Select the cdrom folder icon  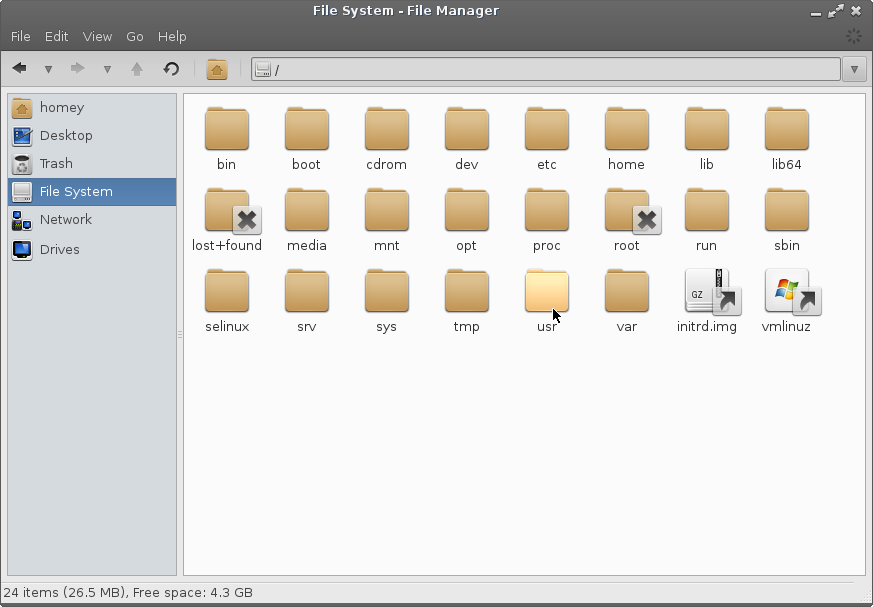coord(387,129)
